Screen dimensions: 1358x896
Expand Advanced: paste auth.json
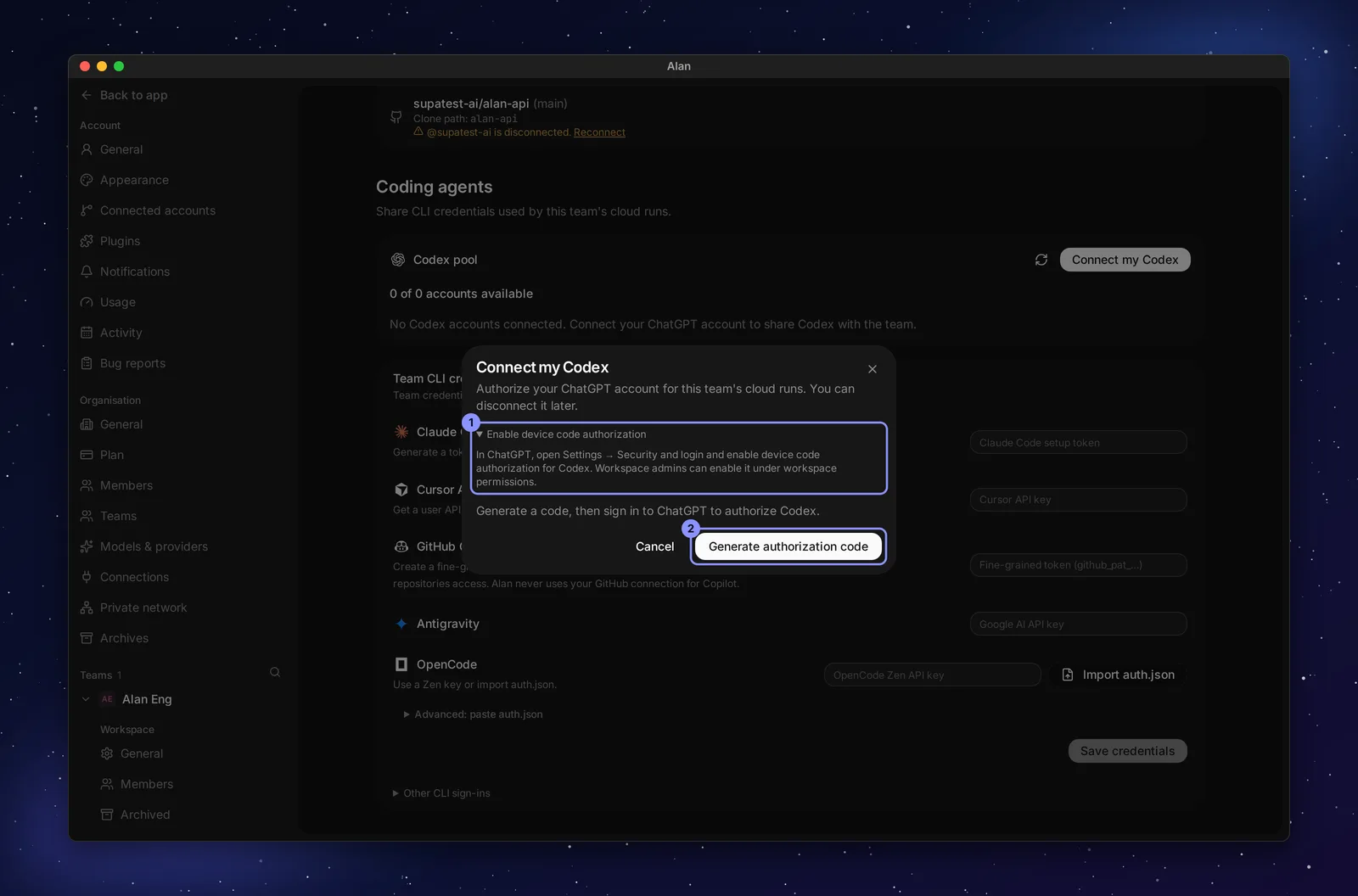tap(474, 714)
